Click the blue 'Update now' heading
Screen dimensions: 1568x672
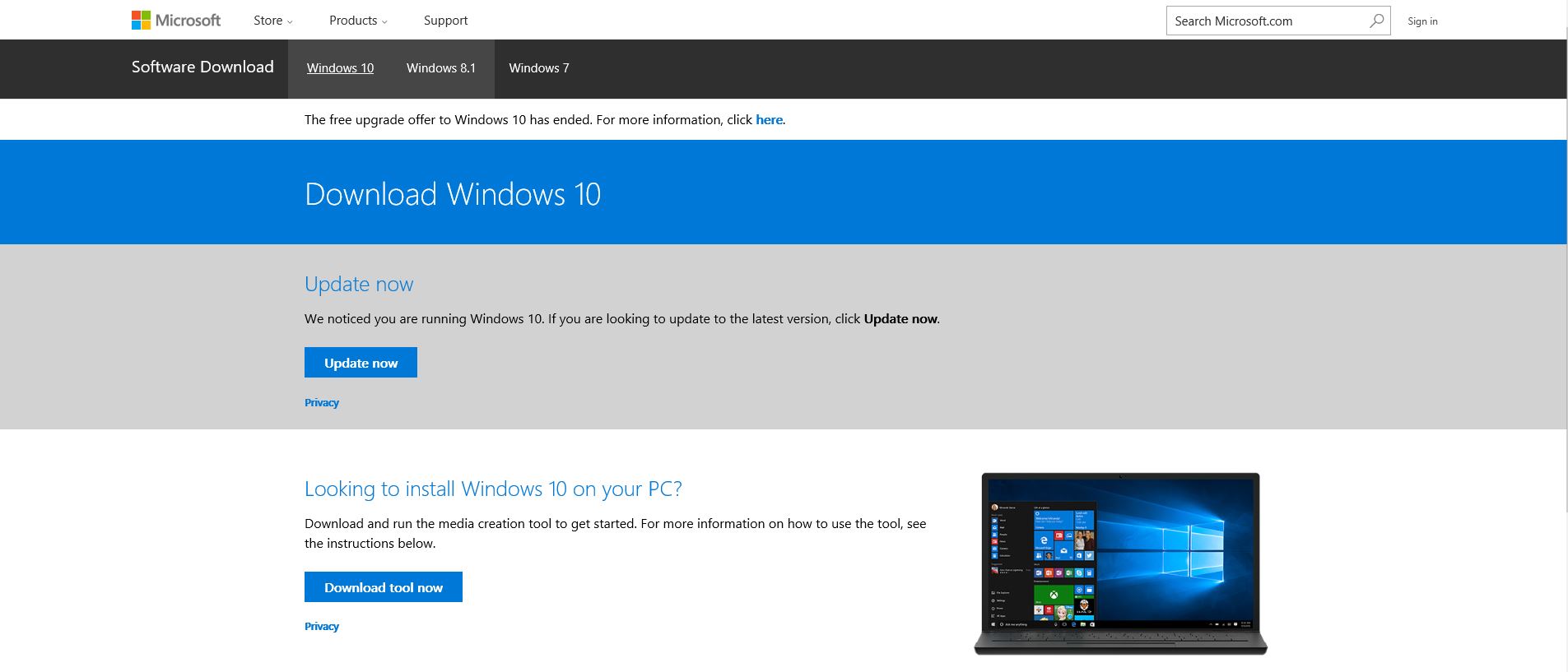click(359, 285)
